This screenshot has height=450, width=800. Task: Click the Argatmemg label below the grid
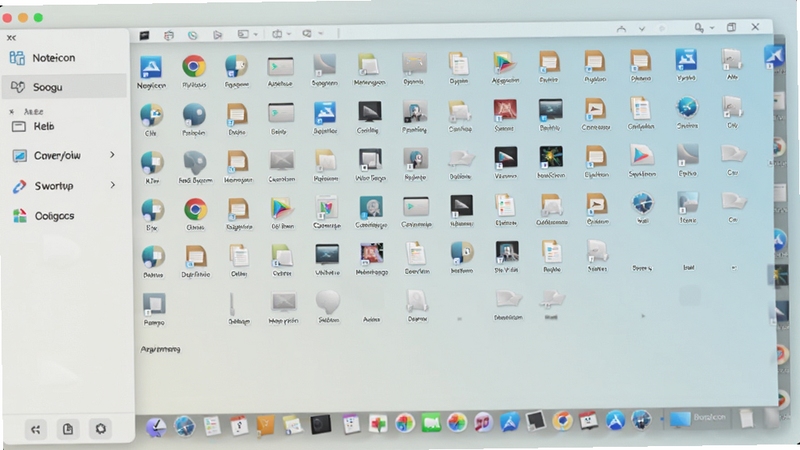160,349
